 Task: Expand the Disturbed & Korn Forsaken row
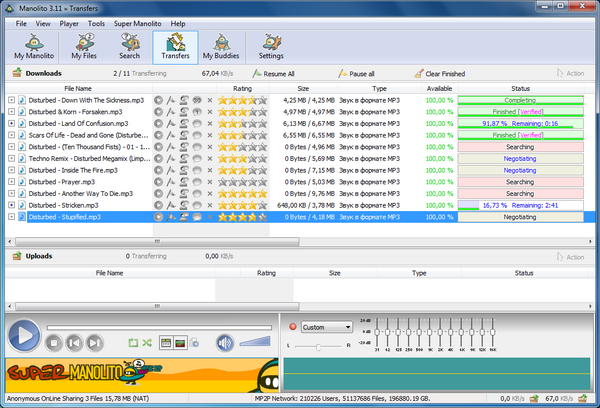point(11,112)
